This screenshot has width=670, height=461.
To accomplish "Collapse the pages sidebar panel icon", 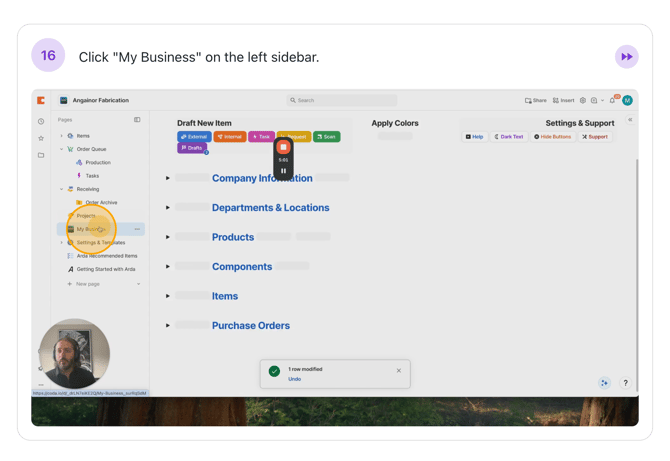I will click(x=137, y=120).
